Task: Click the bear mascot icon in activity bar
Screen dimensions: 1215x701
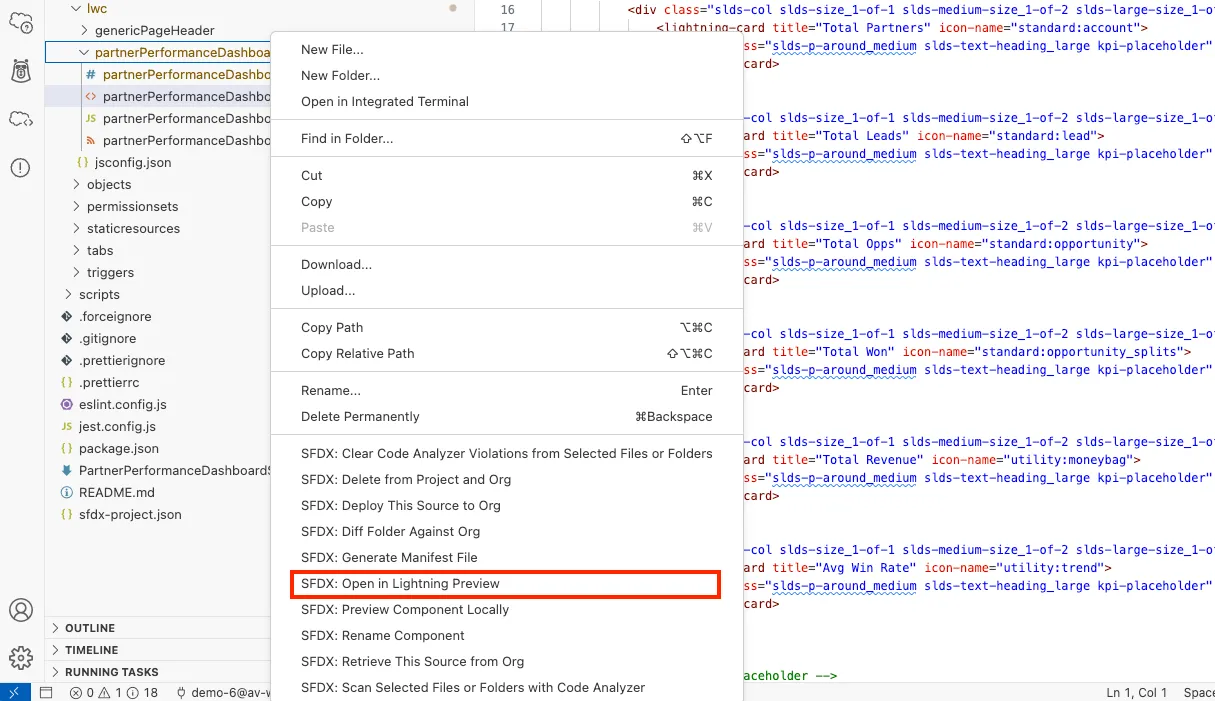Action: click(x=21, y=71)
